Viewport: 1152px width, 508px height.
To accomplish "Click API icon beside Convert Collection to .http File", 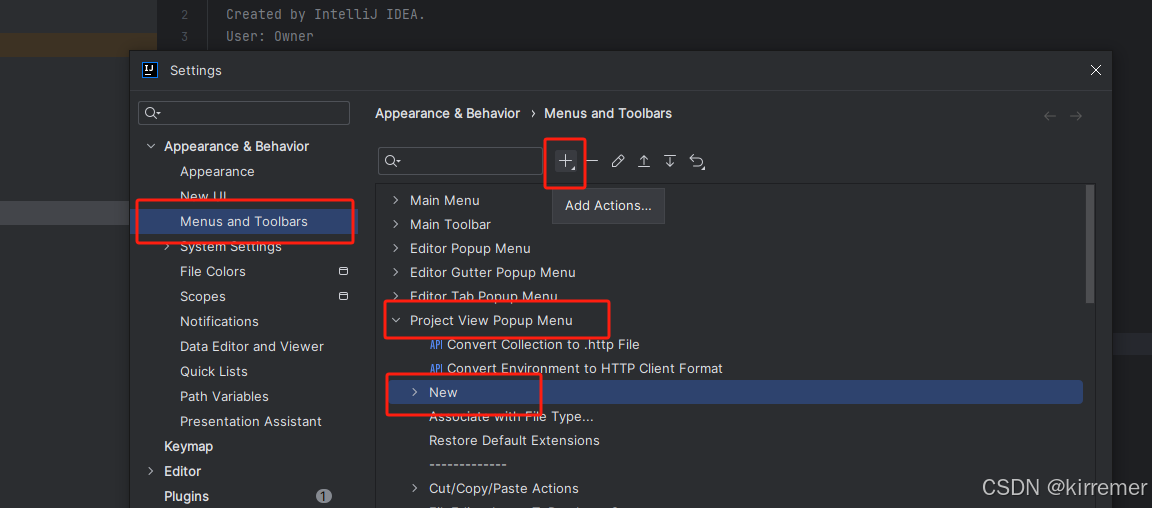I will (x=436, y=344).
